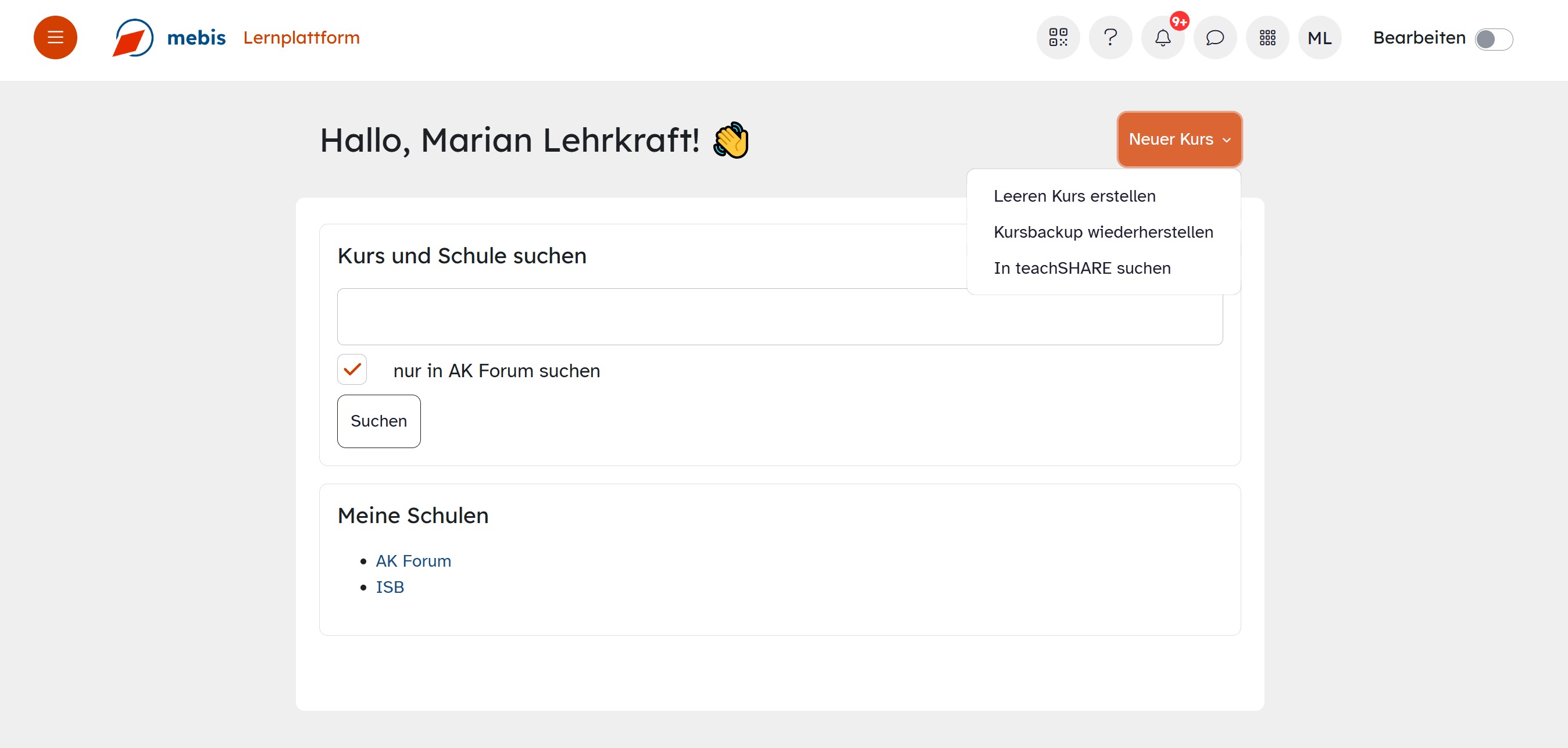
Task: Show notifications via the bell icon
Action: click(1163, 38)
